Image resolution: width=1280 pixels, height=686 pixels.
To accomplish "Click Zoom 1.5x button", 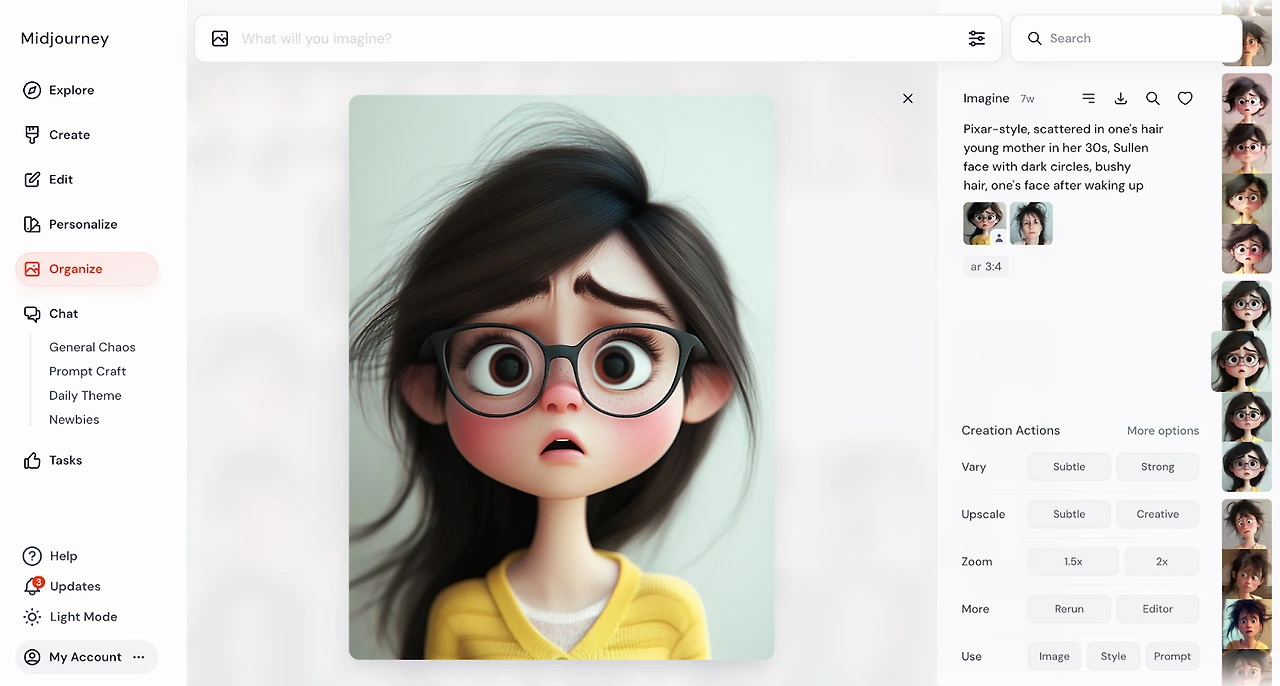I will (1073, 562).
